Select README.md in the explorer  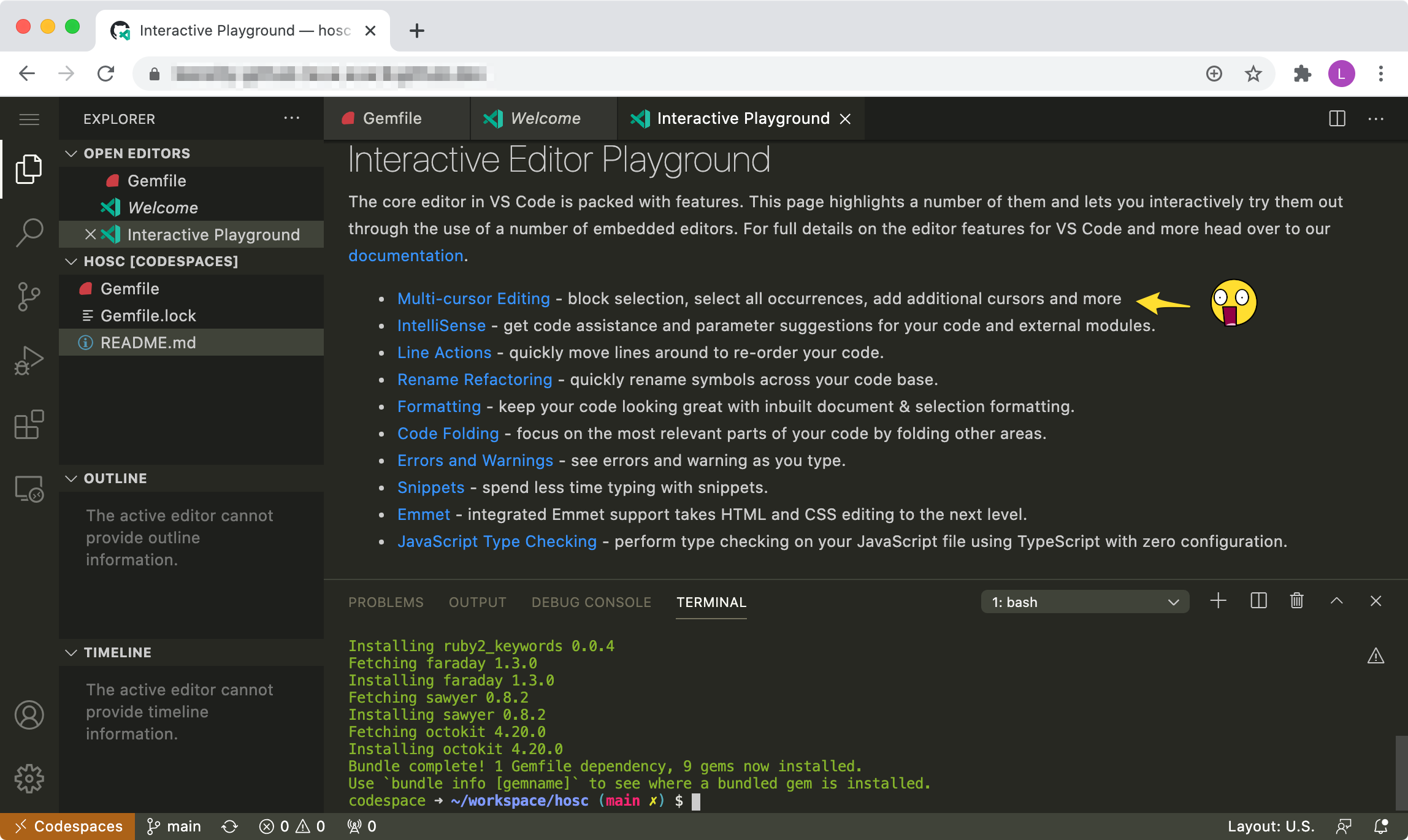(x=148, y=343)
